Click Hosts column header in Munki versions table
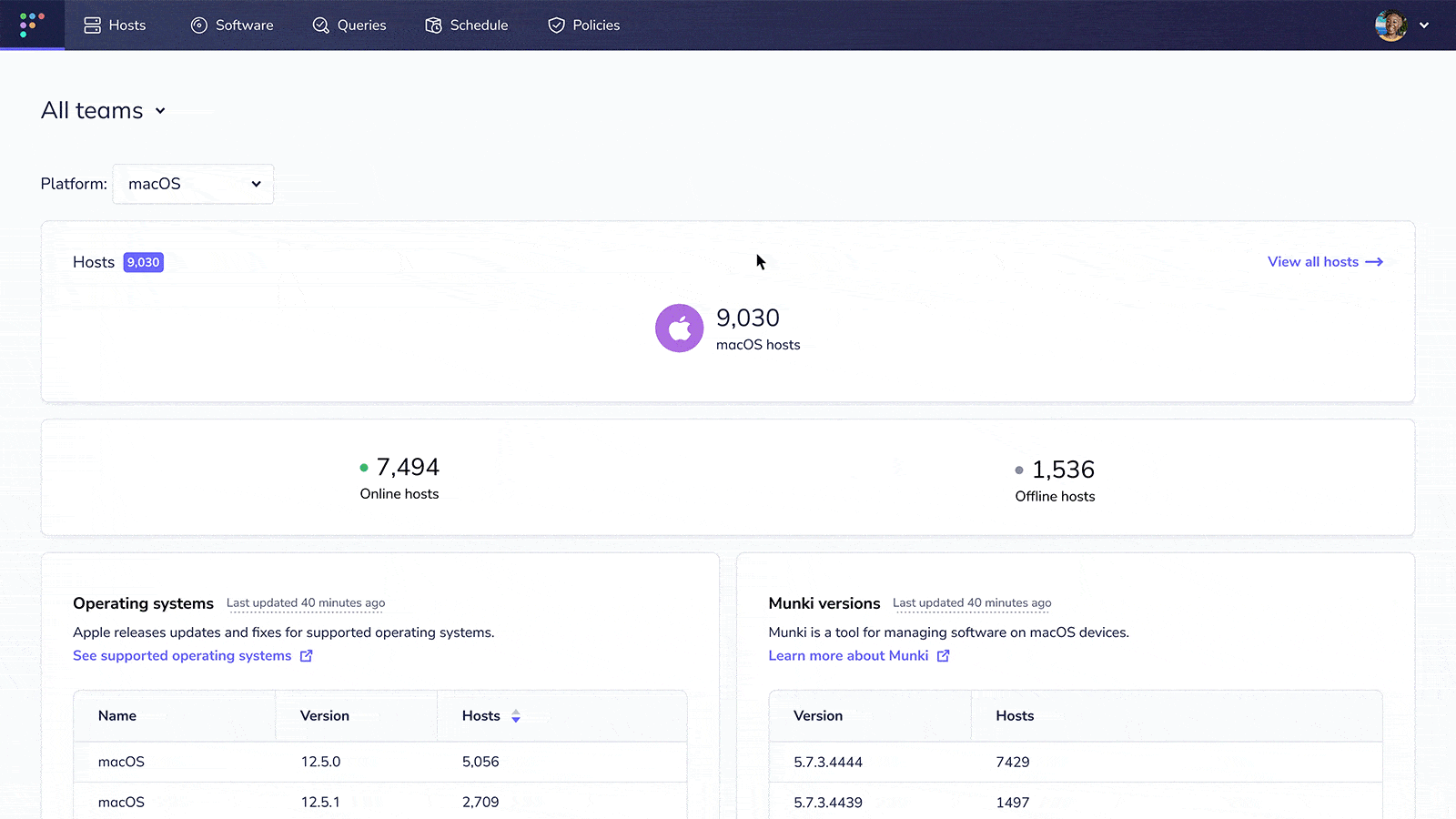 (1015, 716)
